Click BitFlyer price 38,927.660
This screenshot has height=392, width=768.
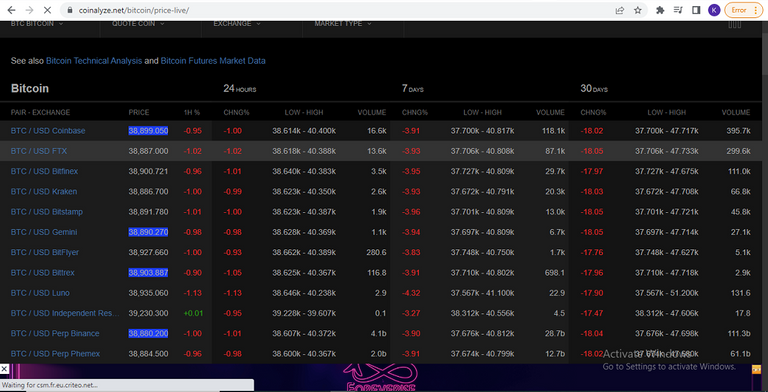(x=148, y=252)
